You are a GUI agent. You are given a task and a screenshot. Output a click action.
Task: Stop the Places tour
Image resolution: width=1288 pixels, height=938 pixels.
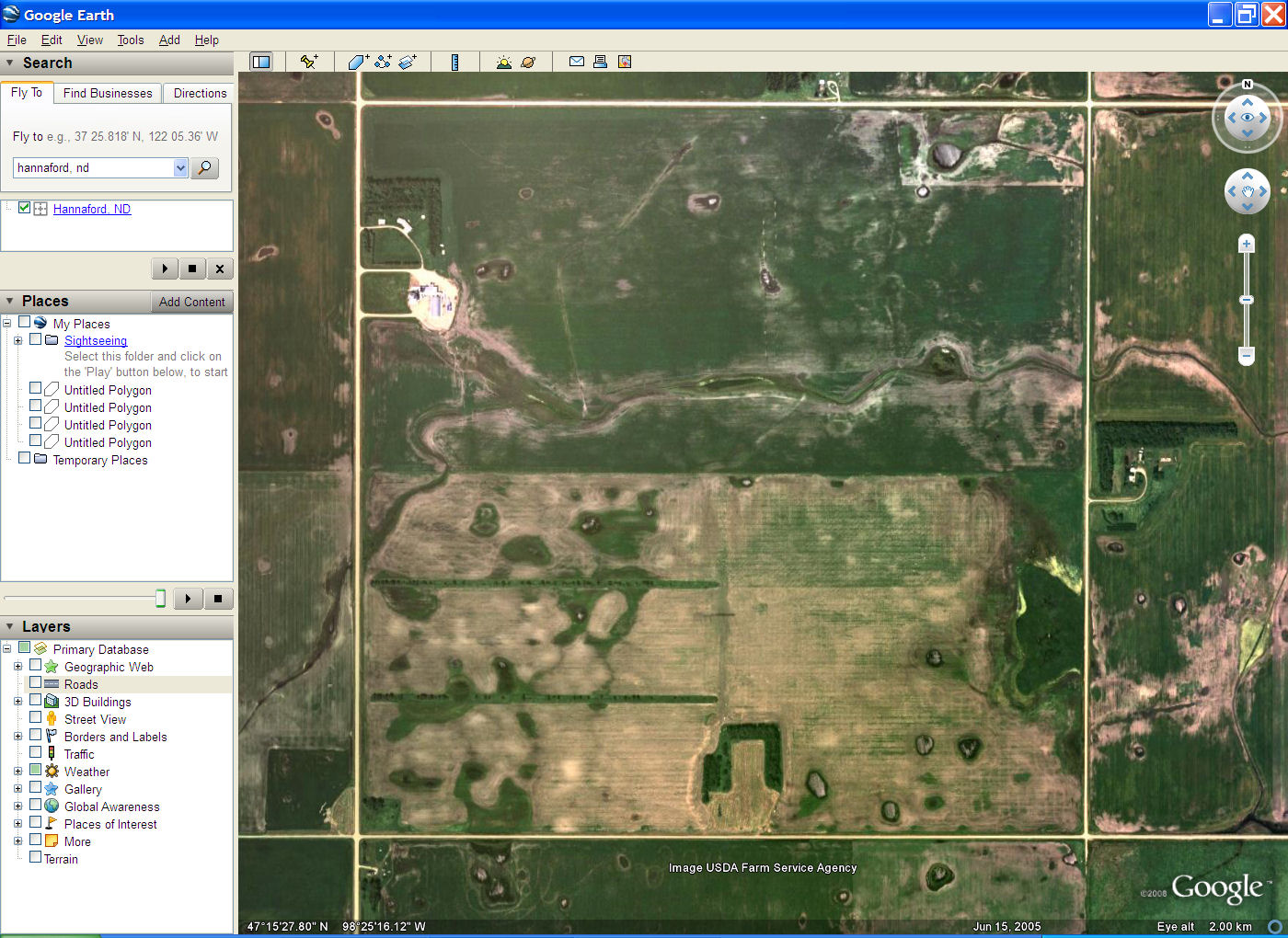218,599
